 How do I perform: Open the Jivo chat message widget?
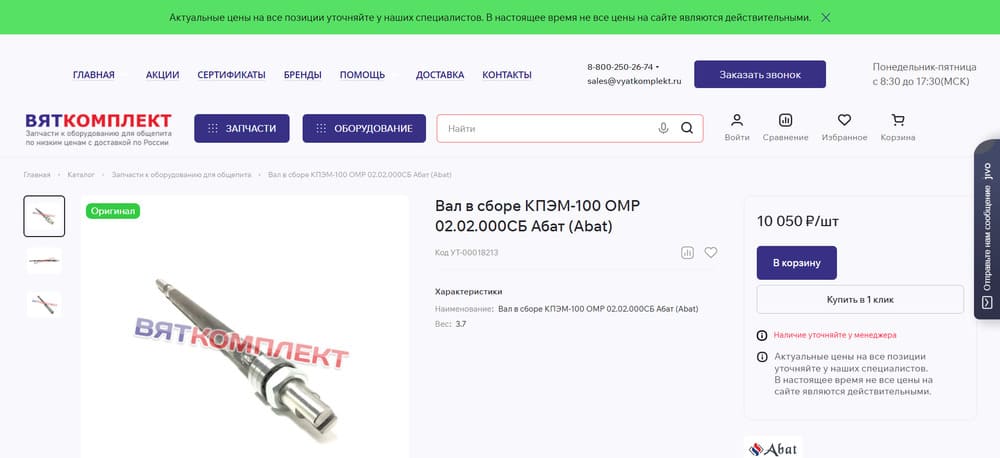(987, 229)
